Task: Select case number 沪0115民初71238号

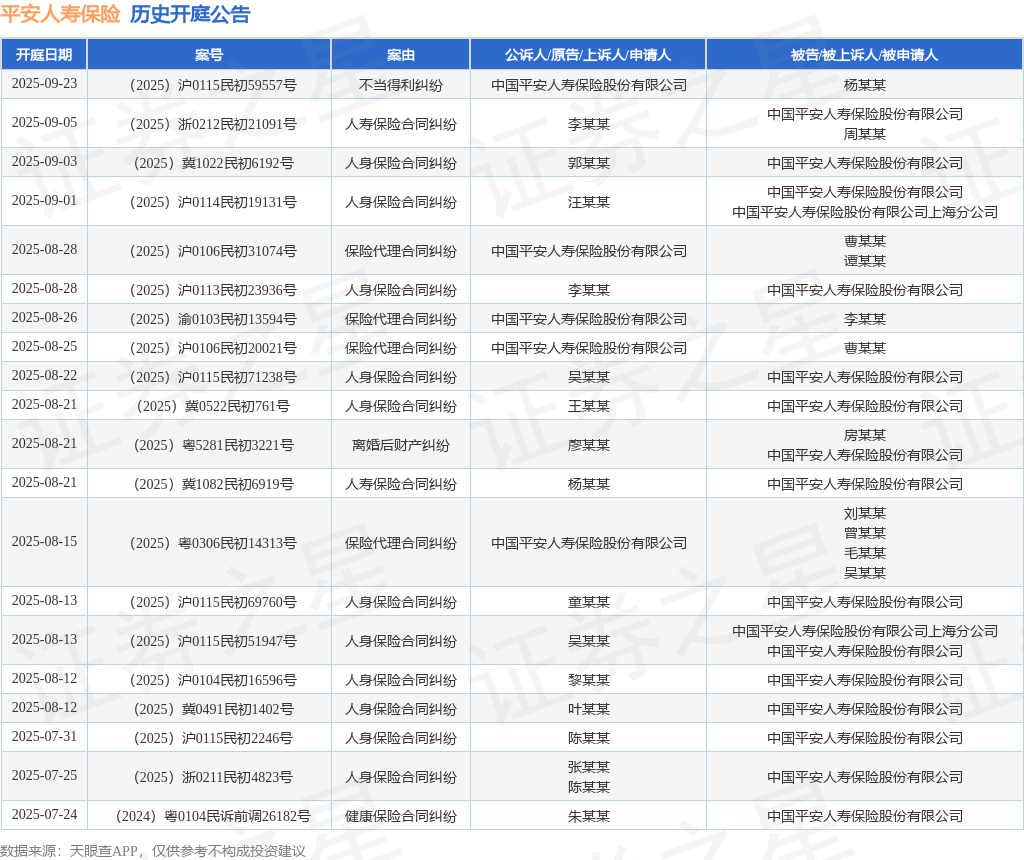Action: click(213, 377)
